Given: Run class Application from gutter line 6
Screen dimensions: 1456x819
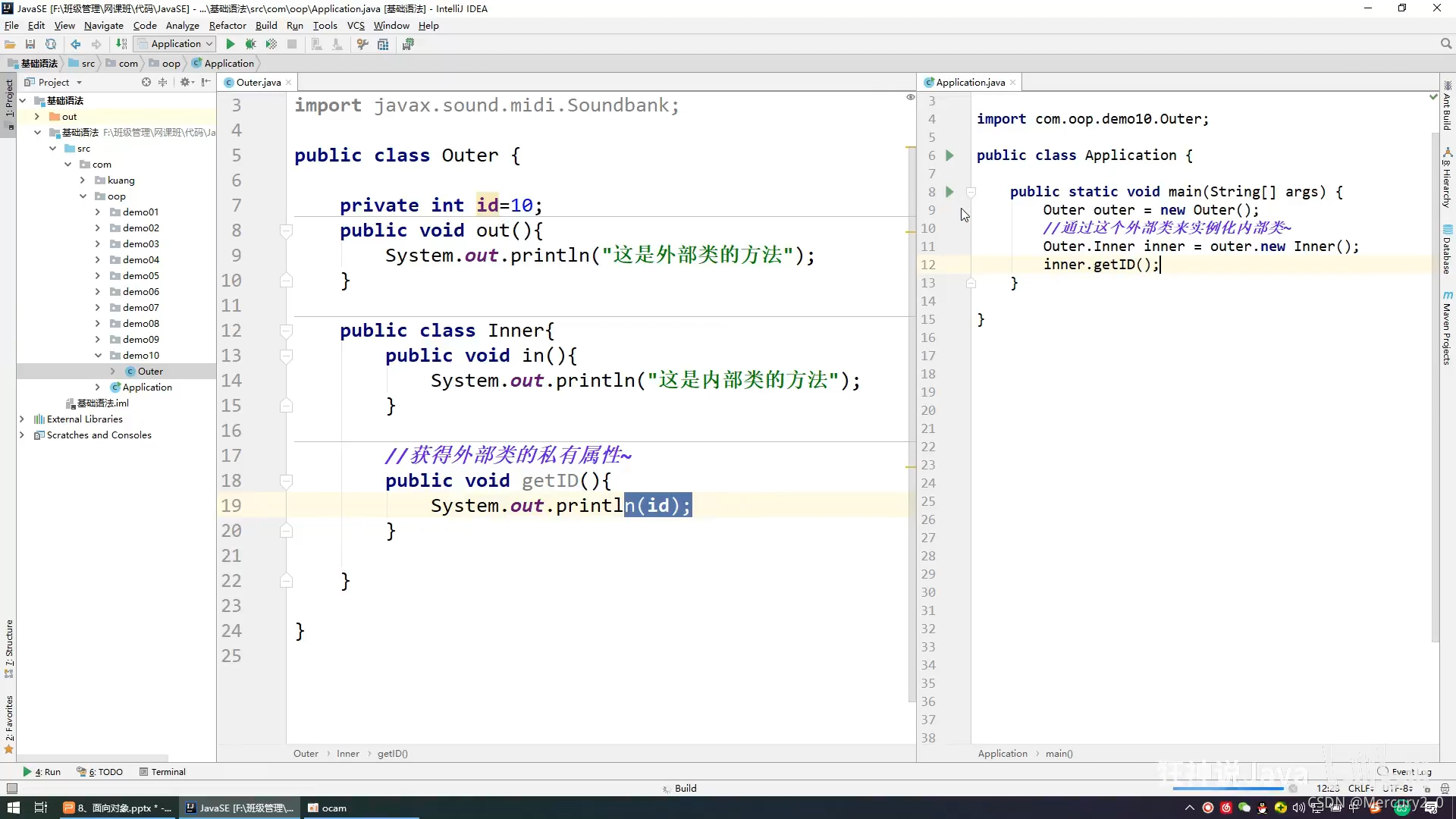Looking at the screenshot, I should [x=949, y=155].
